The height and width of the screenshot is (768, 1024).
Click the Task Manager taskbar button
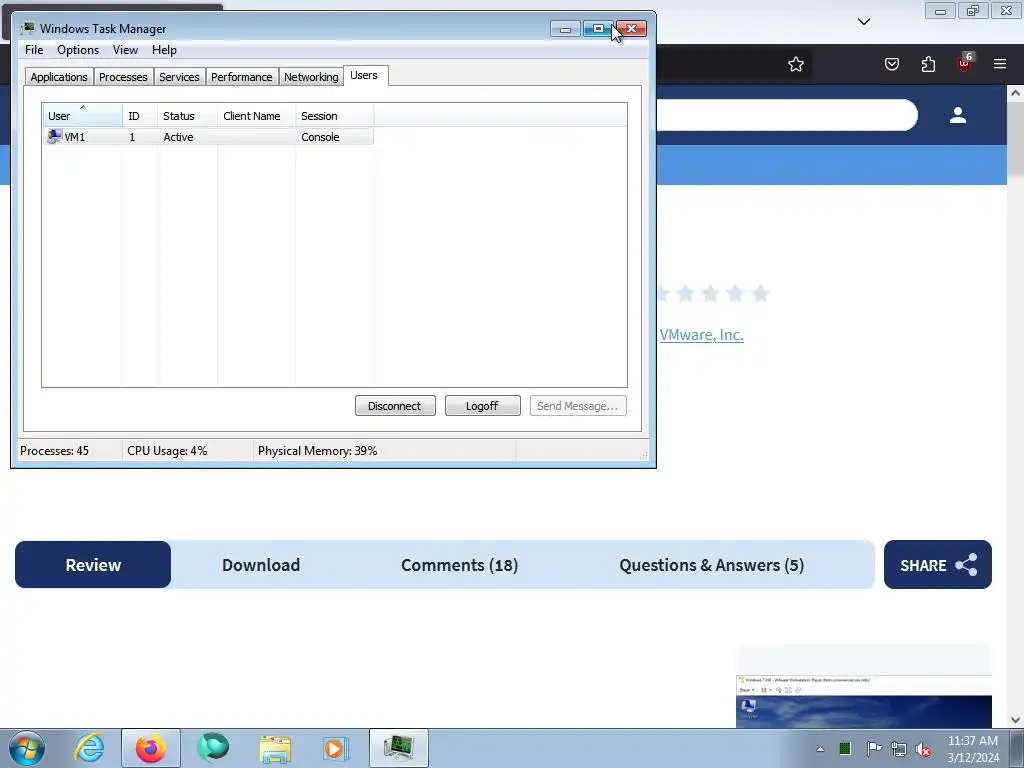point(398,748)
